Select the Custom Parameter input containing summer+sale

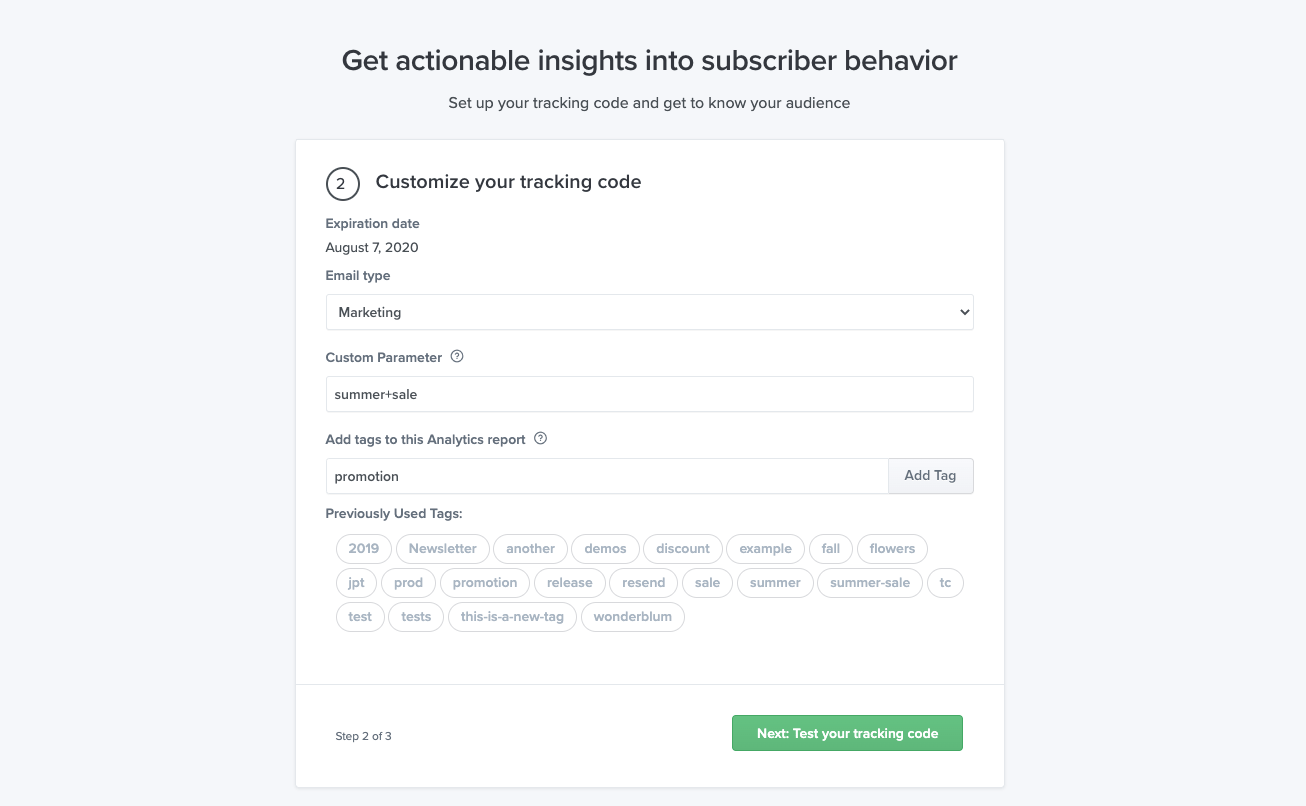tap(649, 394)
